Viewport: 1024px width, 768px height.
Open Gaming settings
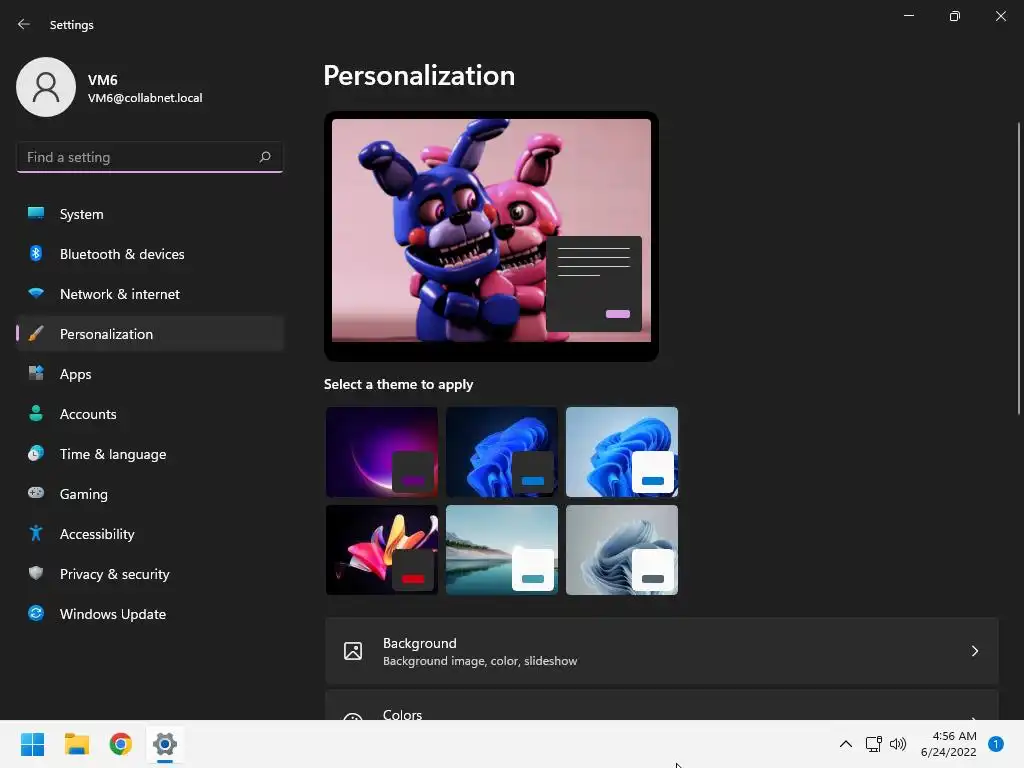coord(150,494)
